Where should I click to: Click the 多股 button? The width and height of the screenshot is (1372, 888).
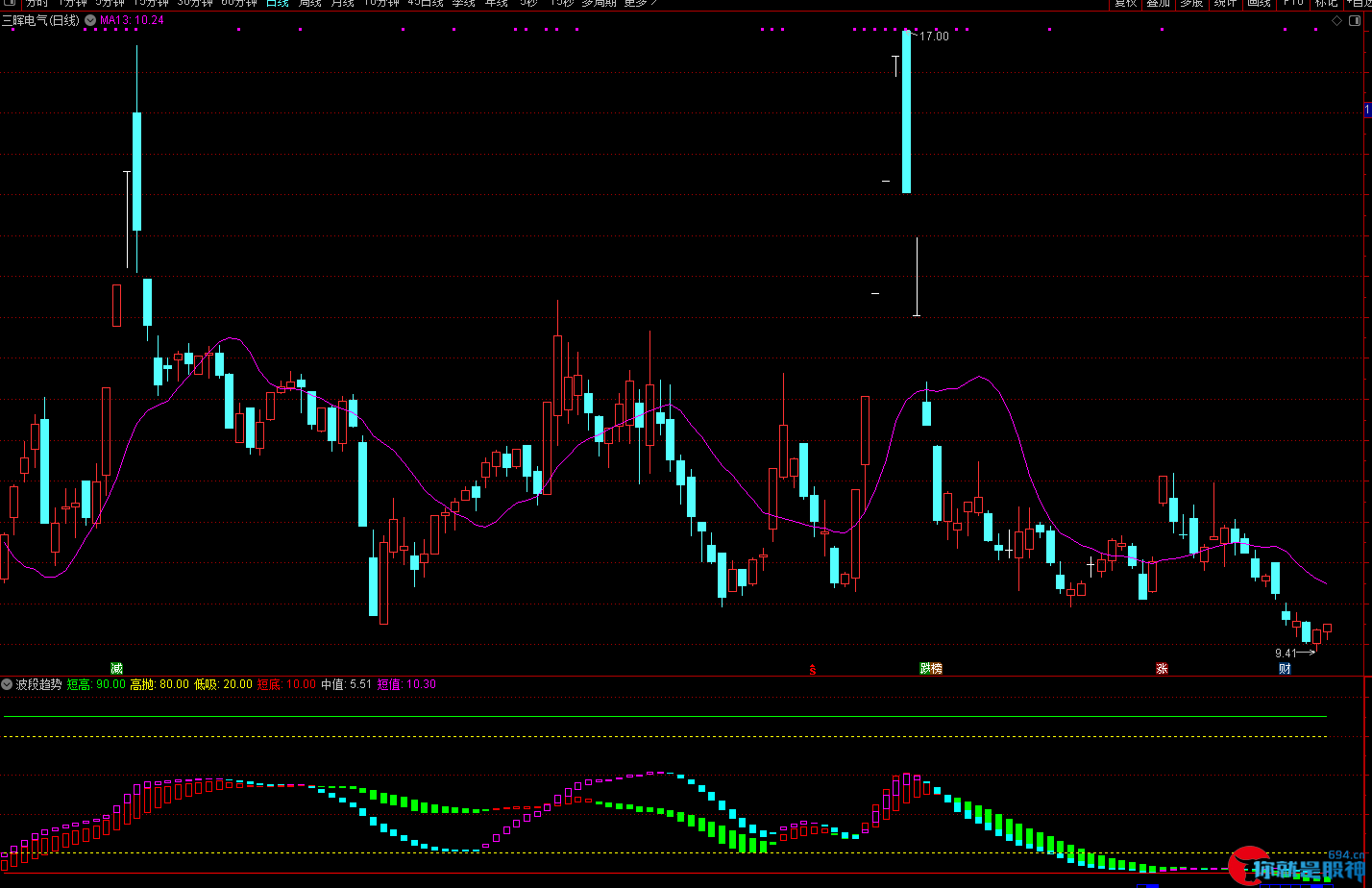tap(1191, 3)
